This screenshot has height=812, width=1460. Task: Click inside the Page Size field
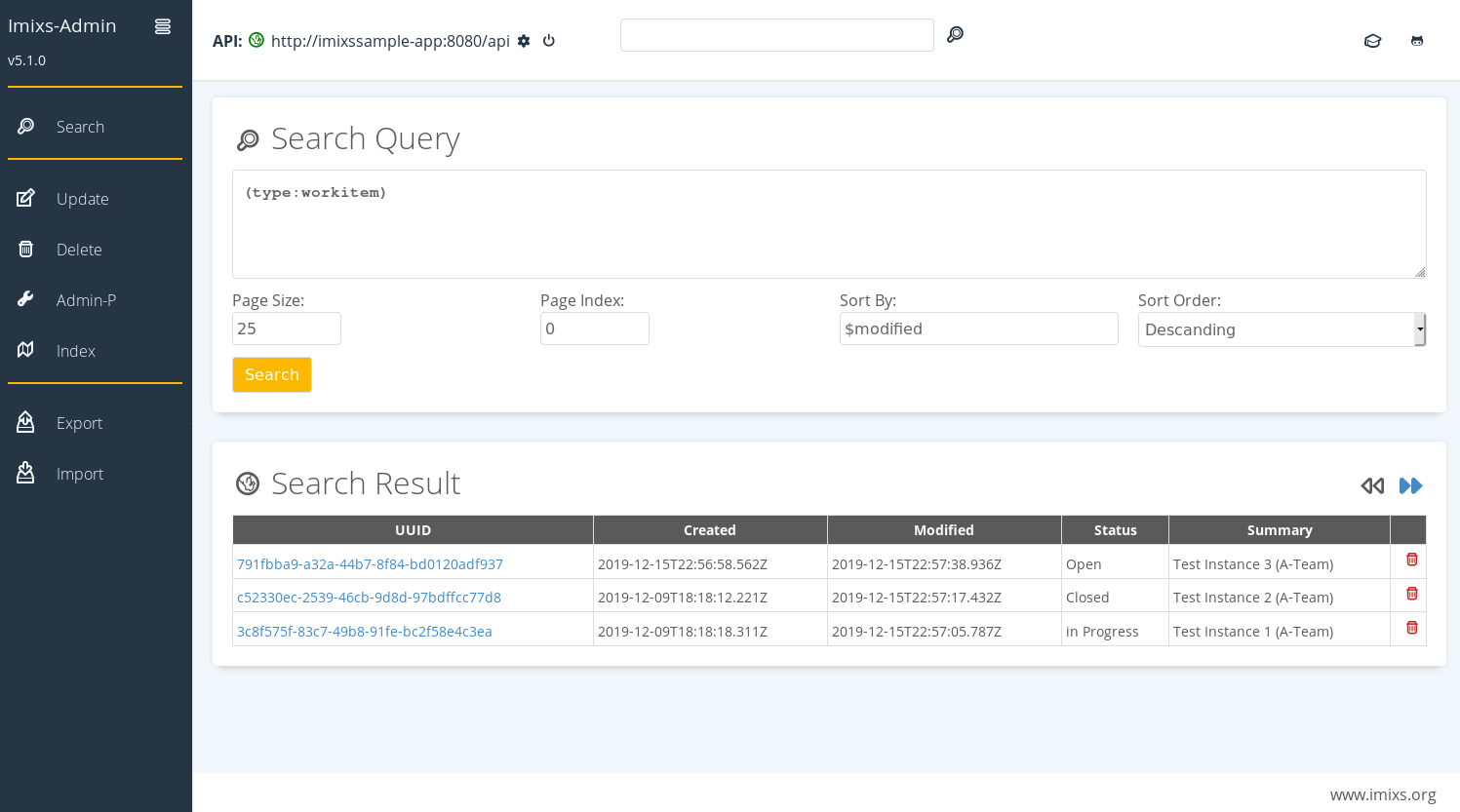[286, 329]
